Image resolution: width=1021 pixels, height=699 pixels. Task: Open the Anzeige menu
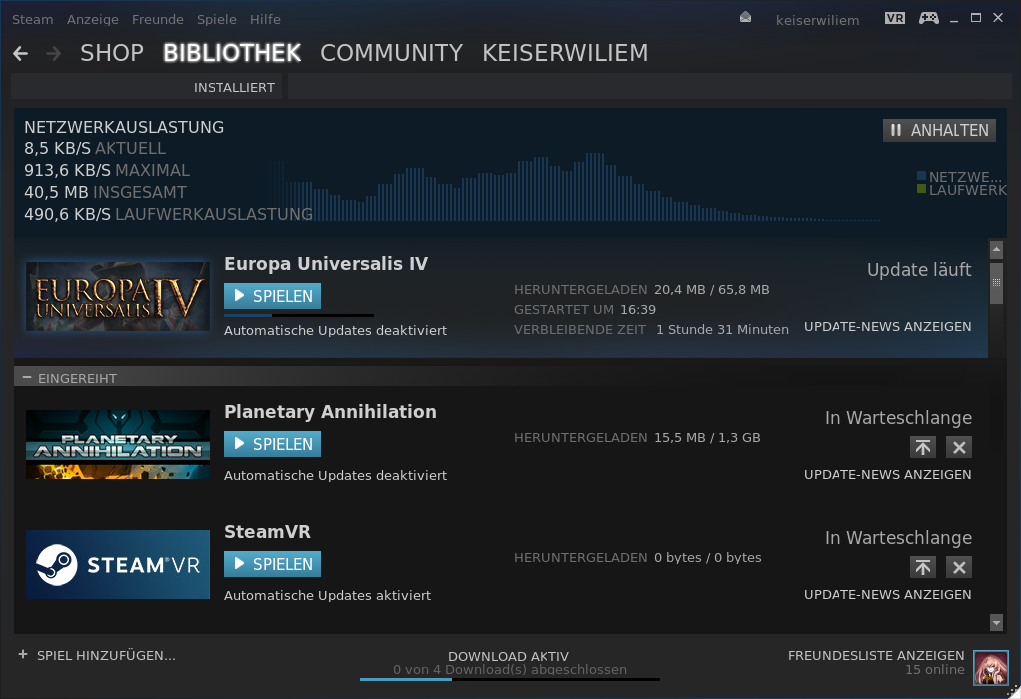92,20
